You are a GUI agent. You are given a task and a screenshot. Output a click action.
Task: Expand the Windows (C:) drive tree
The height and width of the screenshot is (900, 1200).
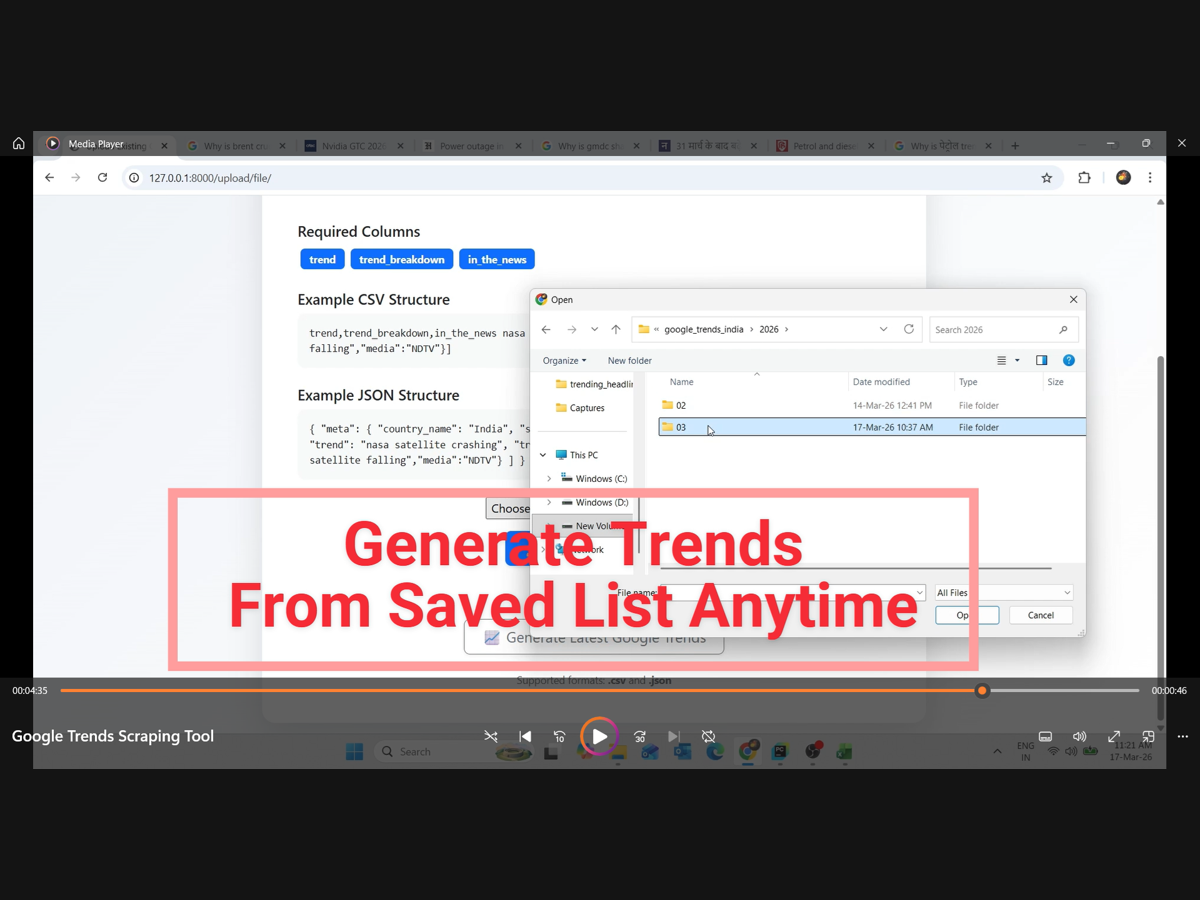pyautogui.click(x=549, y=479)
